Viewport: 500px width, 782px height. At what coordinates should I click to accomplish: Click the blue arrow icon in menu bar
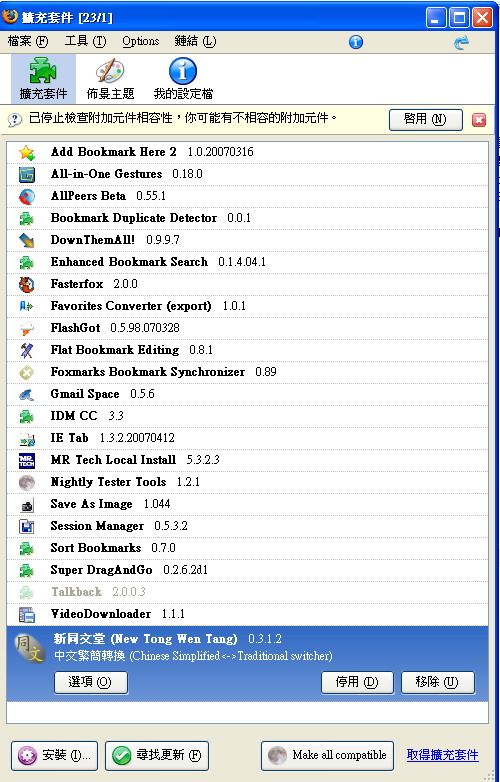[x=462, y=42]
